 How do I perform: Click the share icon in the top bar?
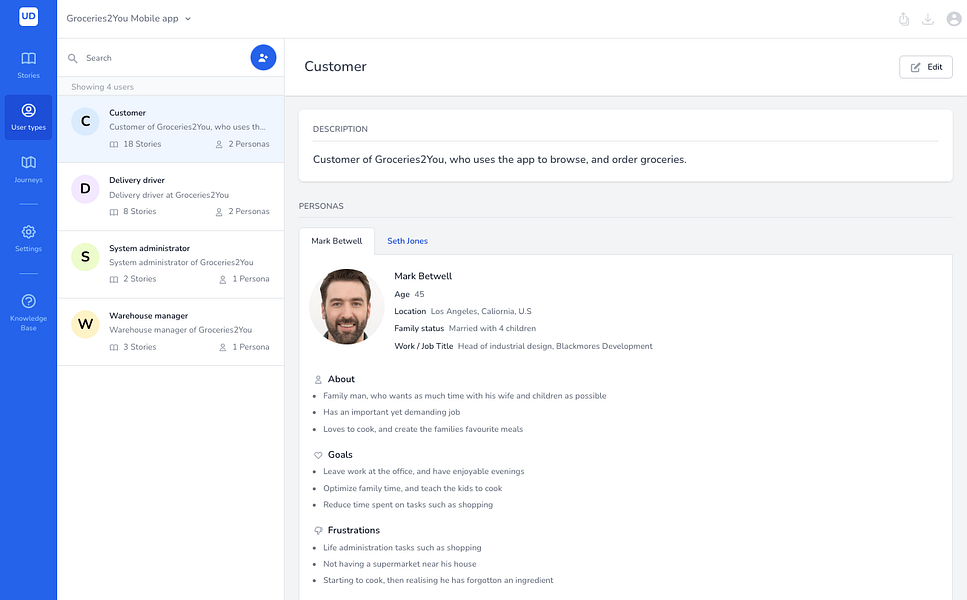[x=904, y=18]
